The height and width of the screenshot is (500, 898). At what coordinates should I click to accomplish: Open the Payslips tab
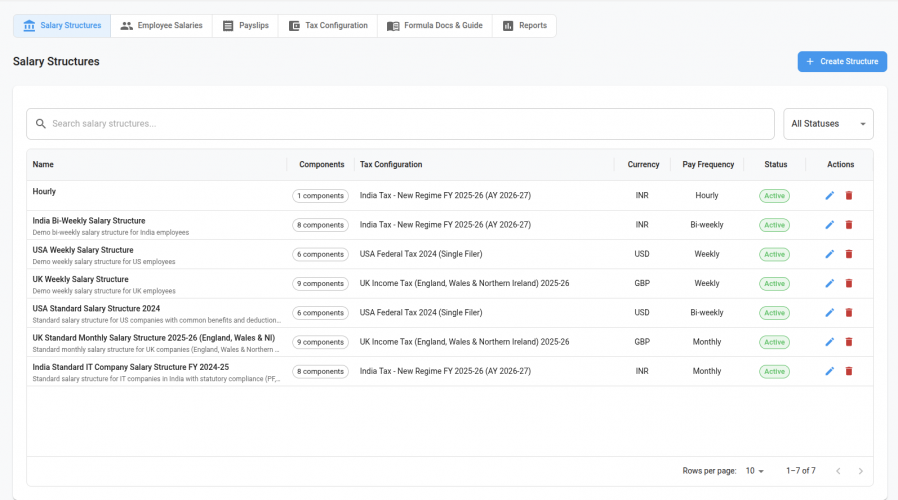point(244,26)
